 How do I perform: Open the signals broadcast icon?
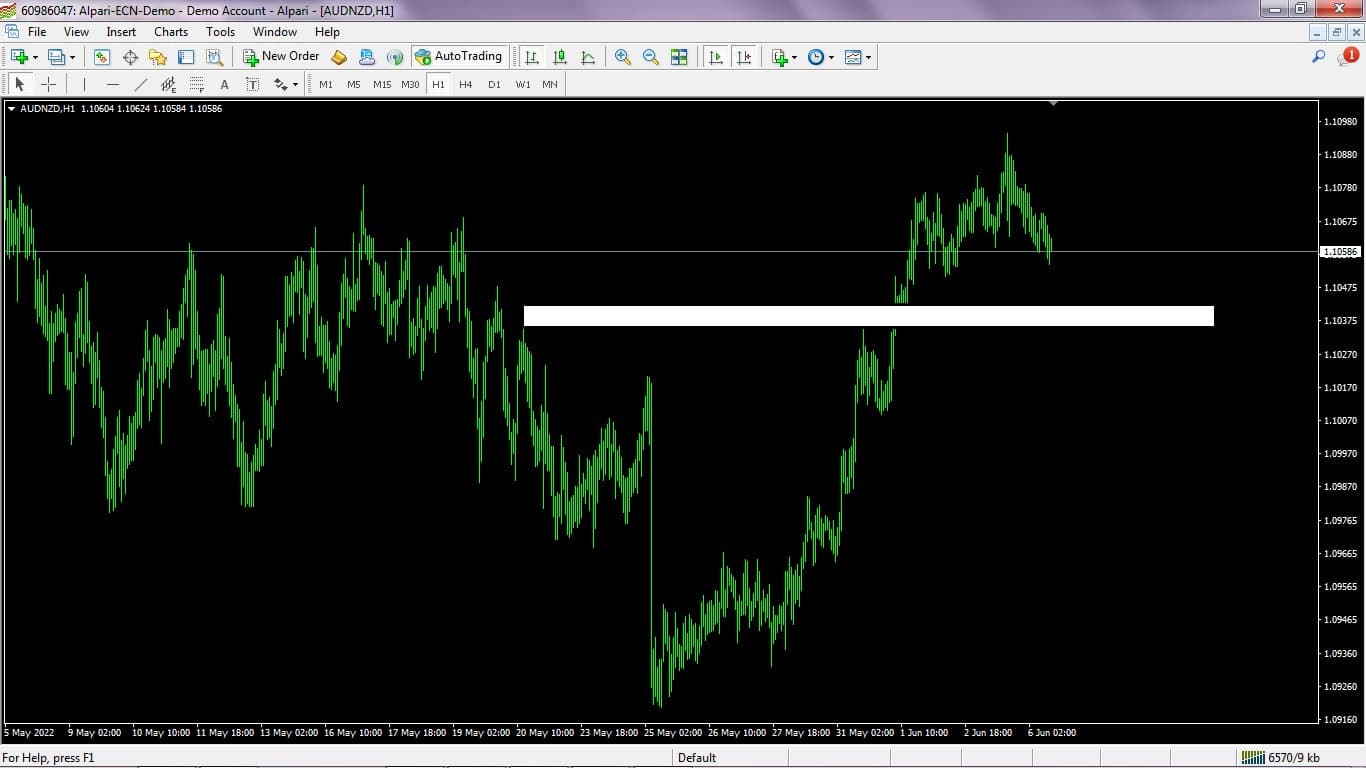[395, 57]
